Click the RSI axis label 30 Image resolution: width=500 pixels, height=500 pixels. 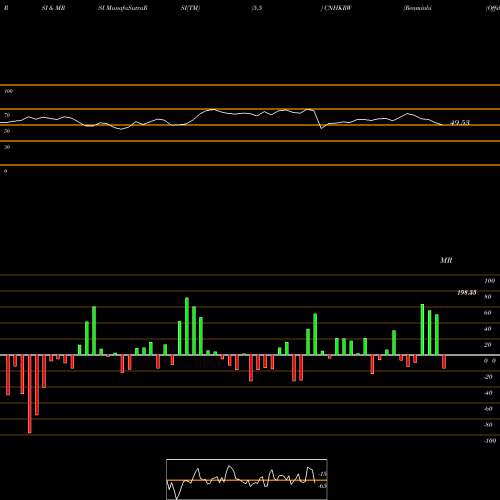(7, 147)
